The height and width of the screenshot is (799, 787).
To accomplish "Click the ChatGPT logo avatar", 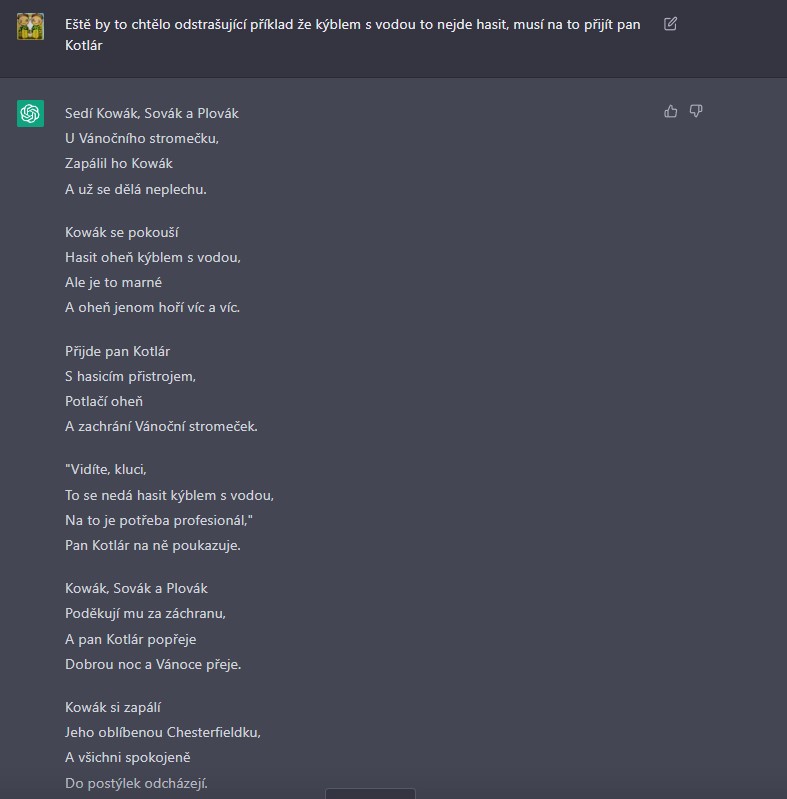I will click(x=30, y=113).
